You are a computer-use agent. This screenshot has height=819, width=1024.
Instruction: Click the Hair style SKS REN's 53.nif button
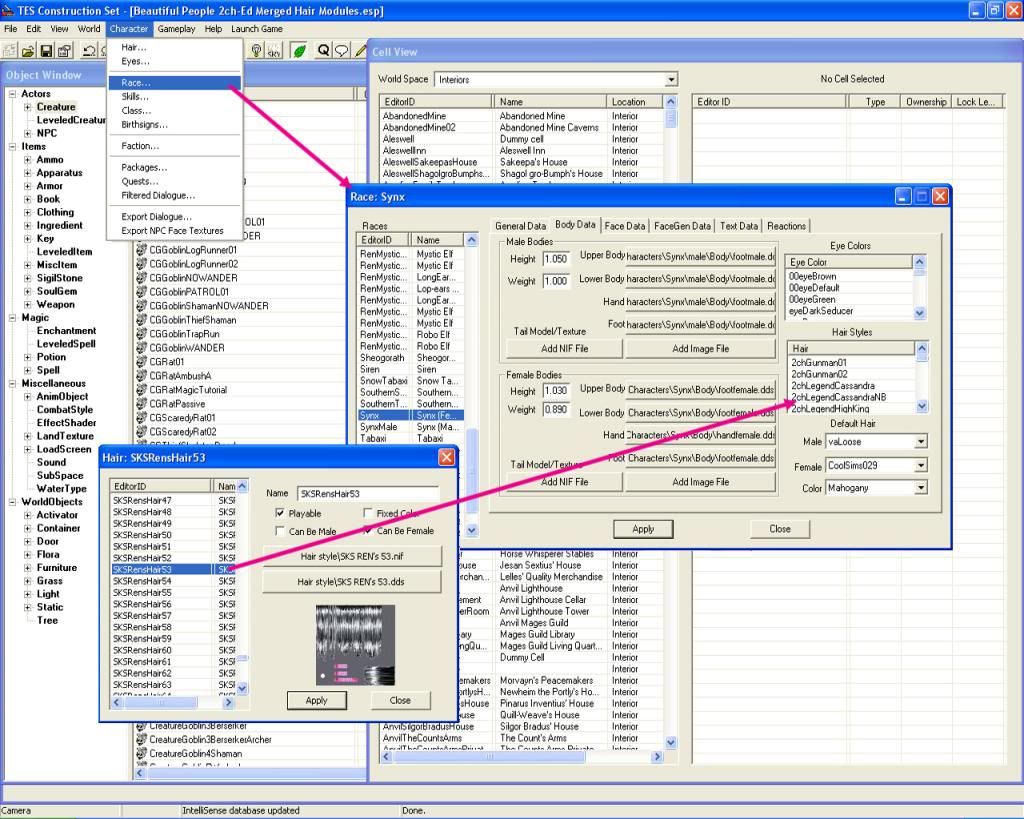tap(352, 556)
